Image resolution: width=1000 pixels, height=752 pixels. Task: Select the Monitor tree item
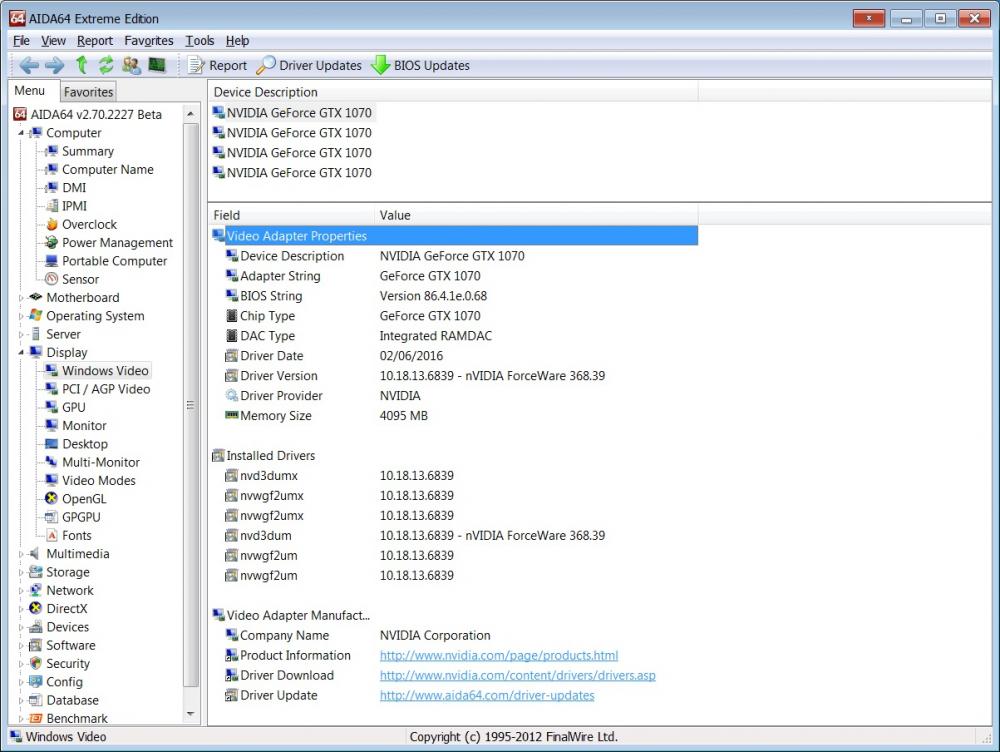pos(84,425)
